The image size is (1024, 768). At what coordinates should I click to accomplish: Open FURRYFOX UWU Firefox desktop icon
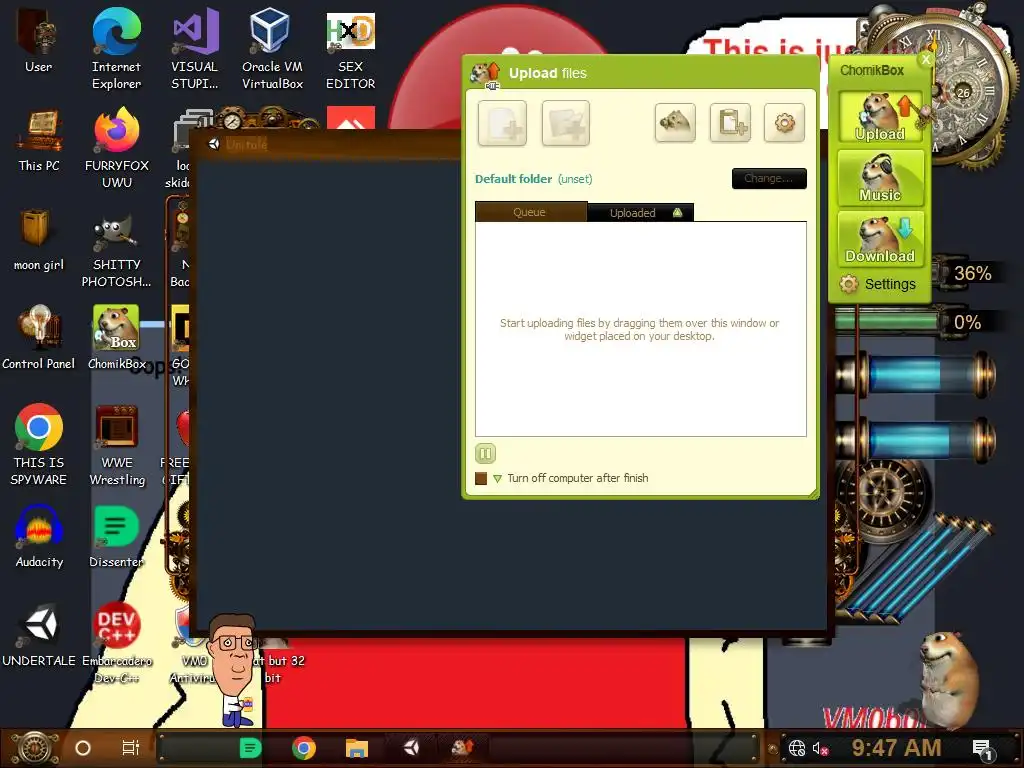click(117, 148)
